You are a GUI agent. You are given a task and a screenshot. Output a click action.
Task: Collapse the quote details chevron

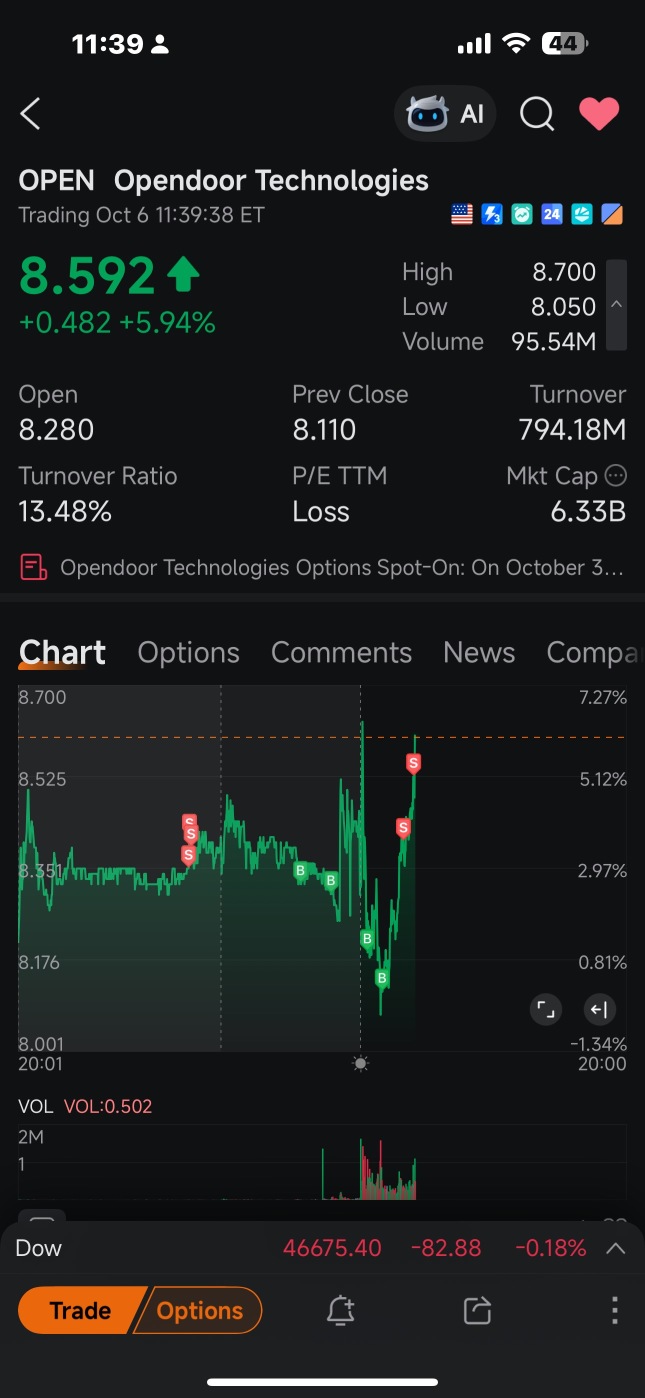(617, 305)
